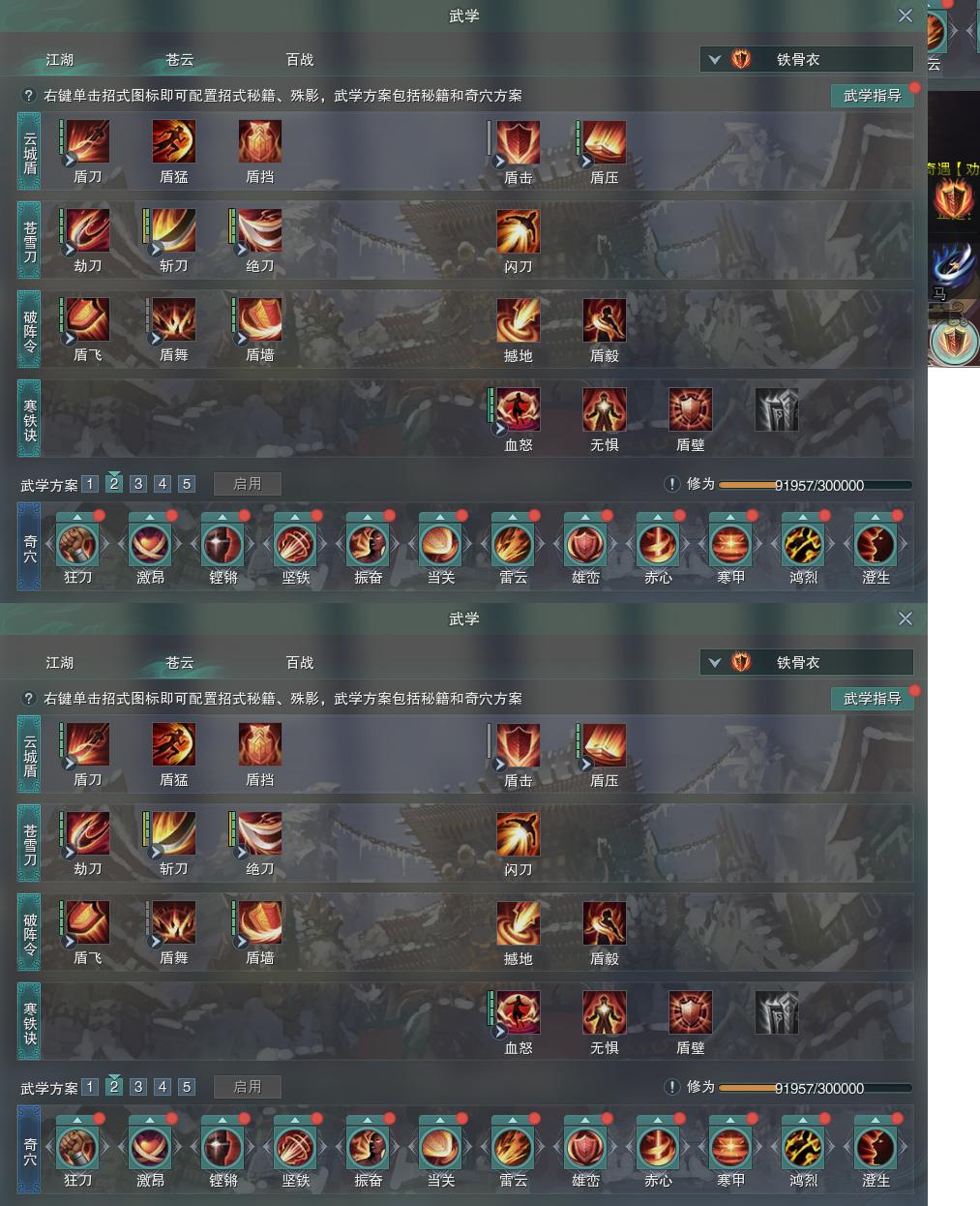
Task: Click the 武学指导 button in the upper panel
Action: 873,95
